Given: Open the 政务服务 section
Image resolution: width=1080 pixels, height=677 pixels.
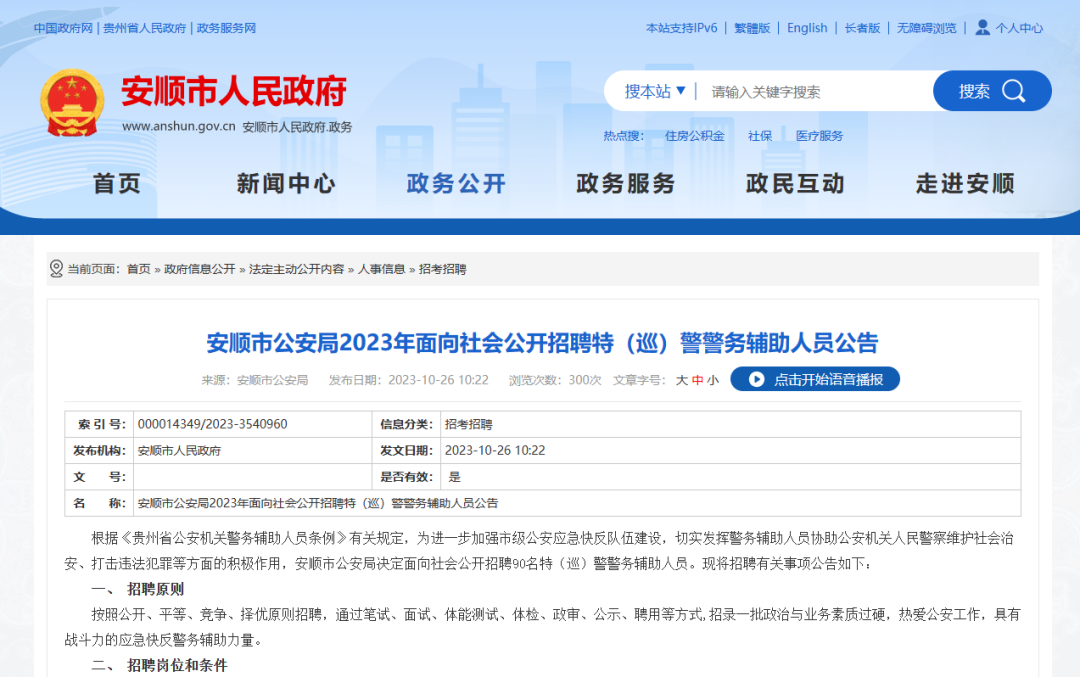Looking at the screenshot, I should click(x=624, y=183).
